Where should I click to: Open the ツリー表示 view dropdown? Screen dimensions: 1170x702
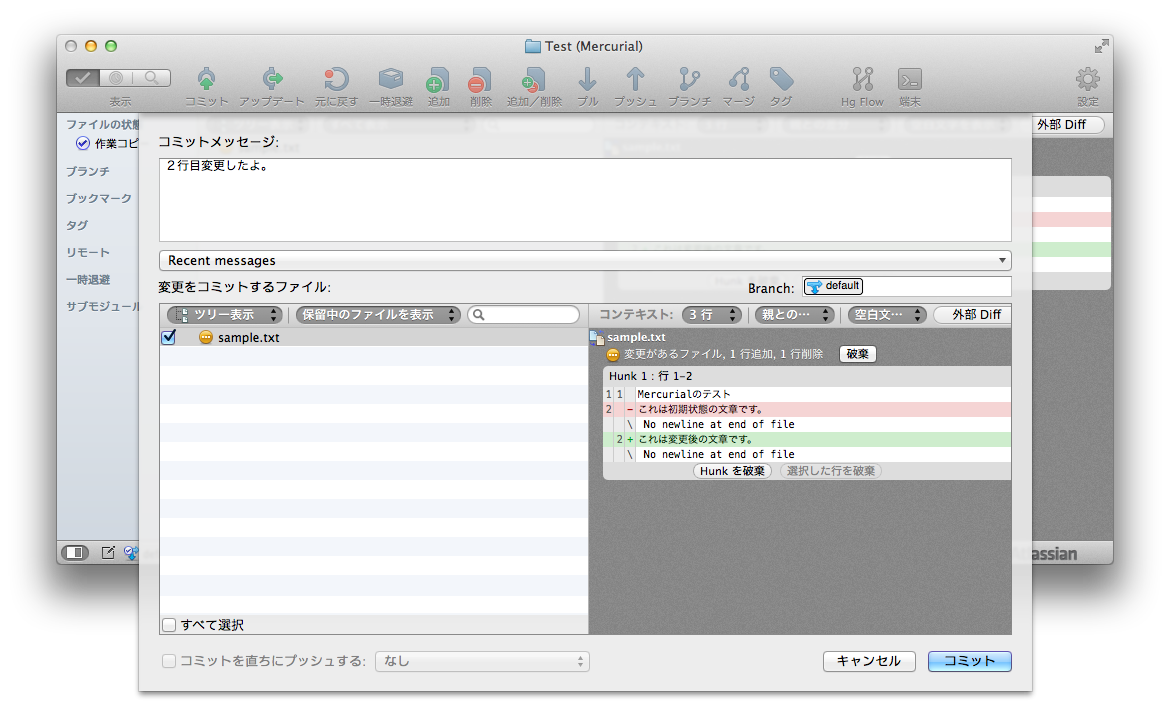(x=225, y=315)
